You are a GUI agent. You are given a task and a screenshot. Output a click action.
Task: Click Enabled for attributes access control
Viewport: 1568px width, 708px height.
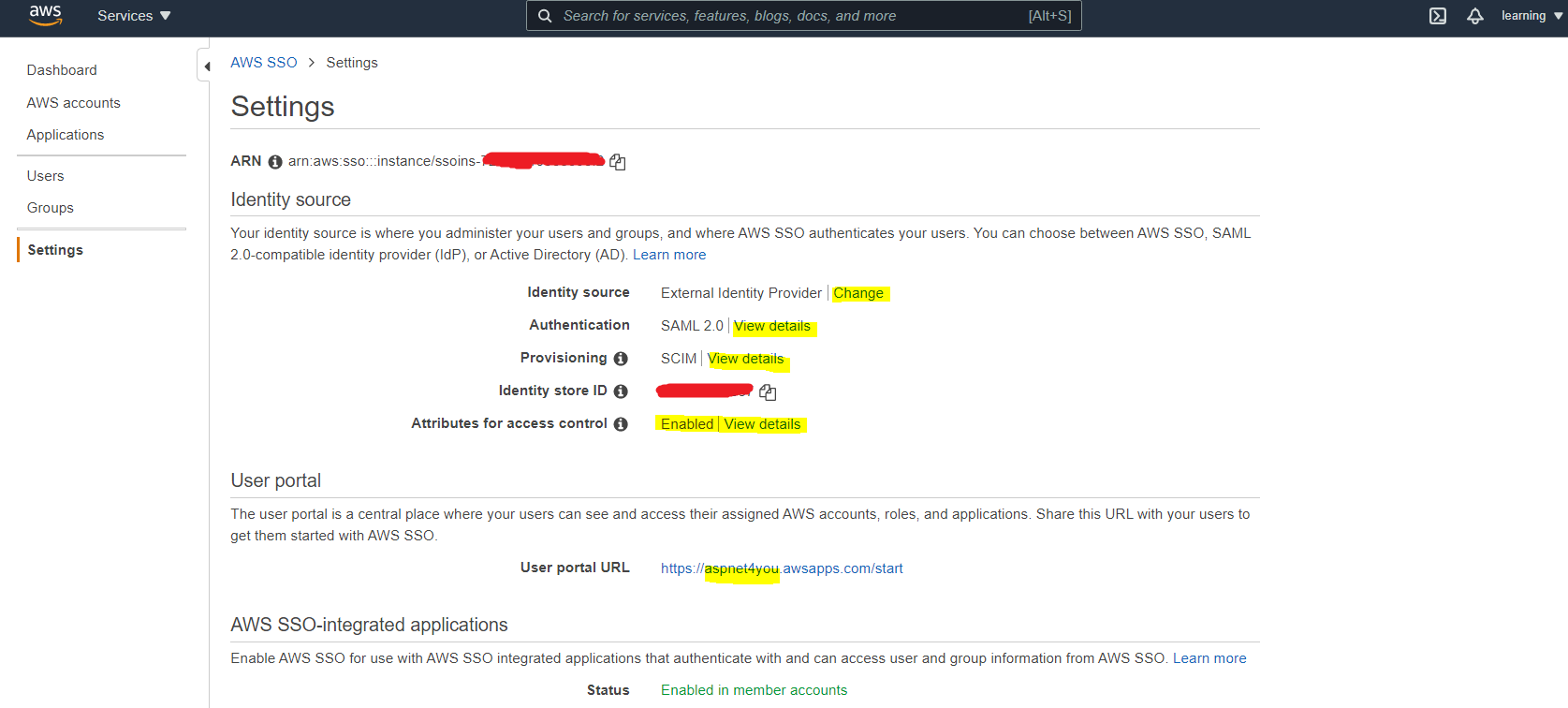pyautogui.click(x=687, y=424)
